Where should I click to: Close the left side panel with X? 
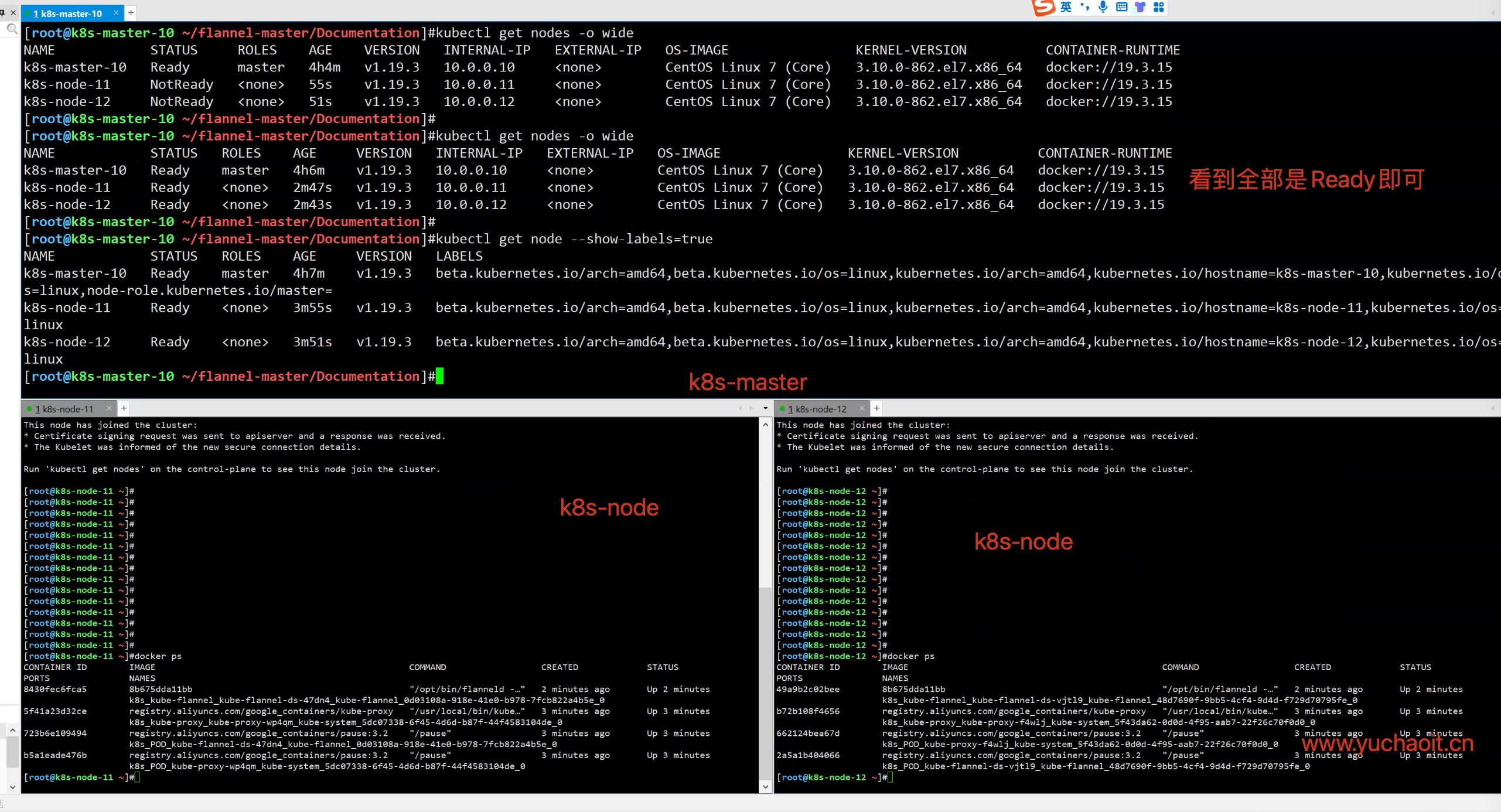[x=13, y=12]
